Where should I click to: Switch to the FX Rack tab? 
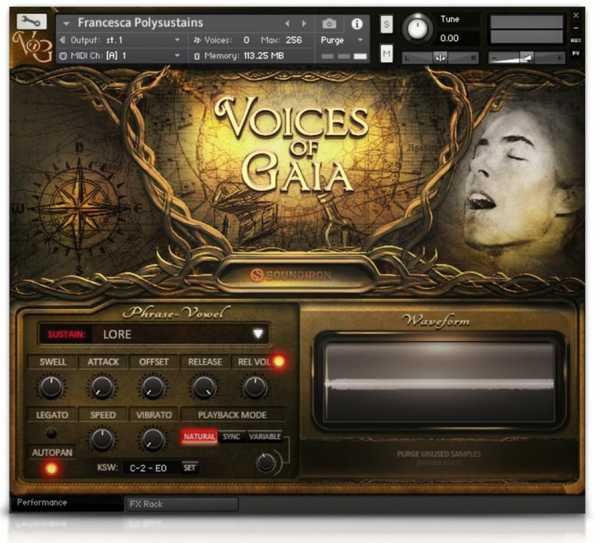tap(181, 504)
